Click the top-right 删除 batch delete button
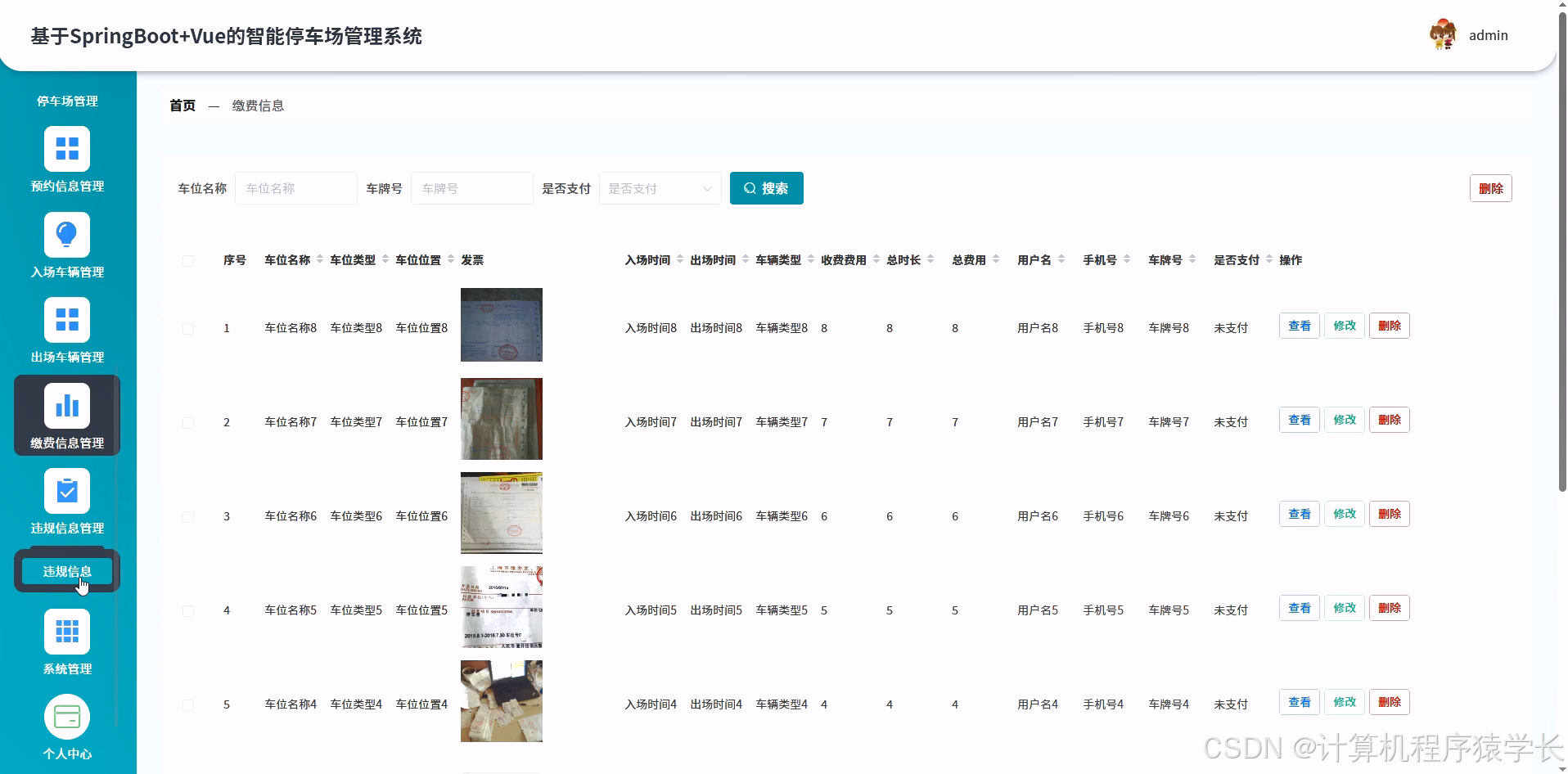The image size is (1568, 774). pos(1491,188)
